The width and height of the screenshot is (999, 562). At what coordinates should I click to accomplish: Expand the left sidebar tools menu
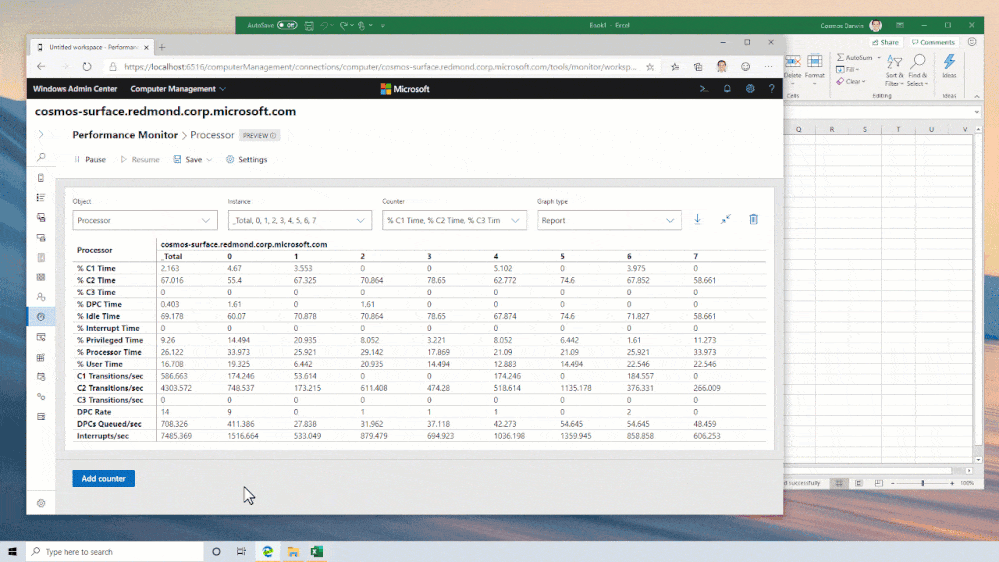41,134
